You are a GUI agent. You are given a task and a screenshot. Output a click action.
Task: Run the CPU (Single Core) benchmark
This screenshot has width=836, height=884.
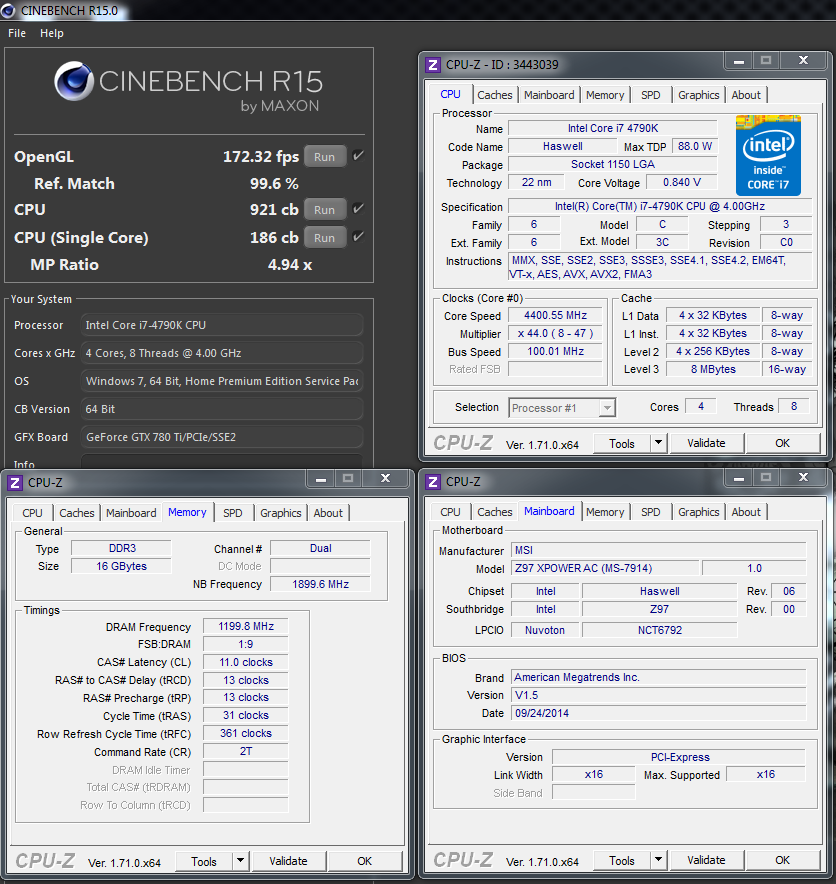[x=325, y=238]
